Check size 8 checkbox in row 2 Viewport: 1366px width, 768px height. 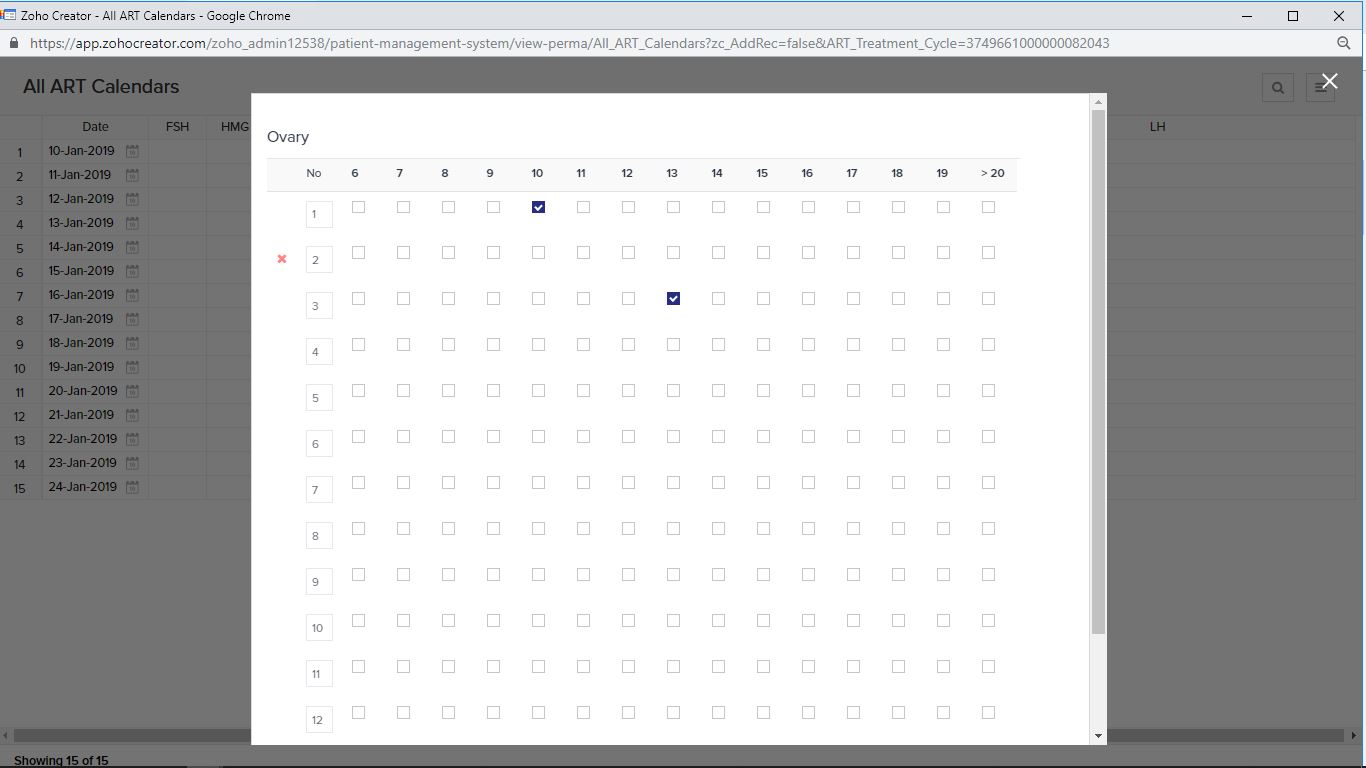point(448,253)
